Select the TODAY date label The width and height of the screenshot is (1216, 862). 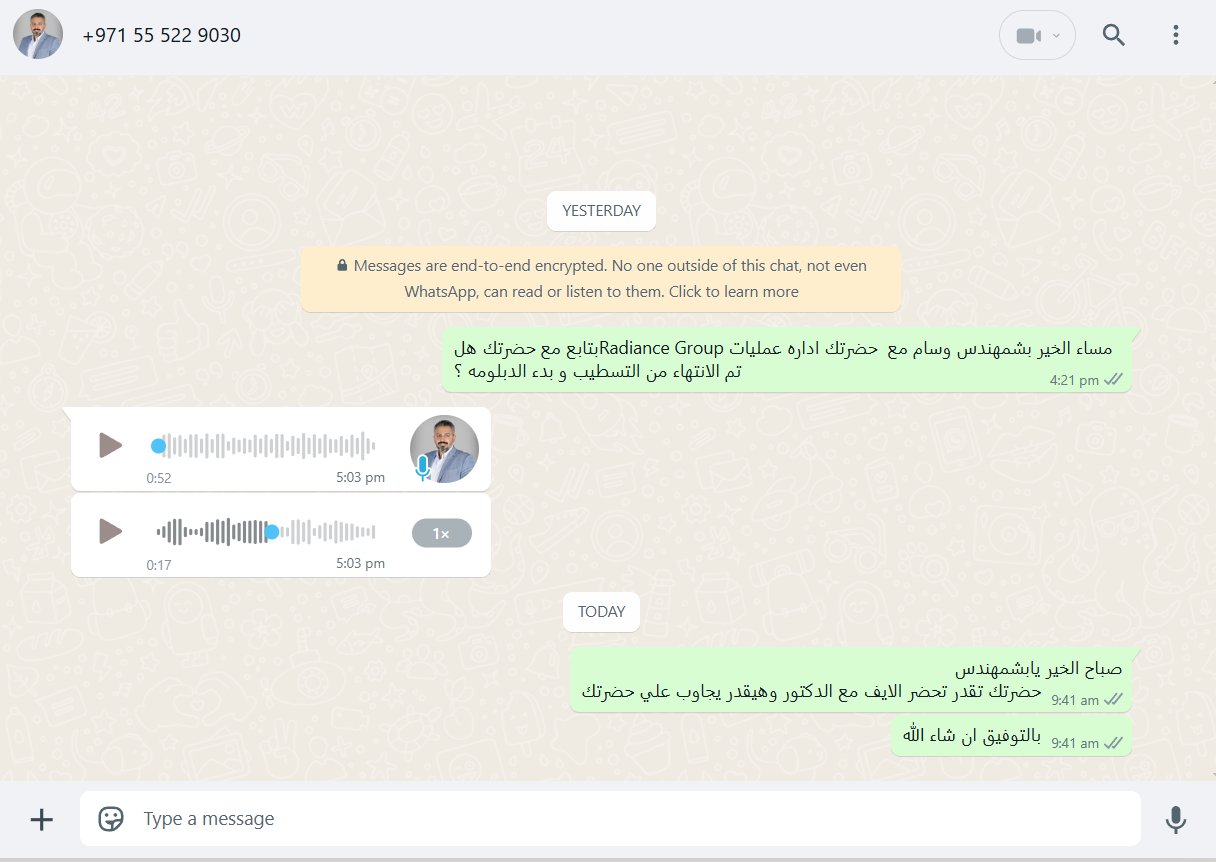pos(601,612)
